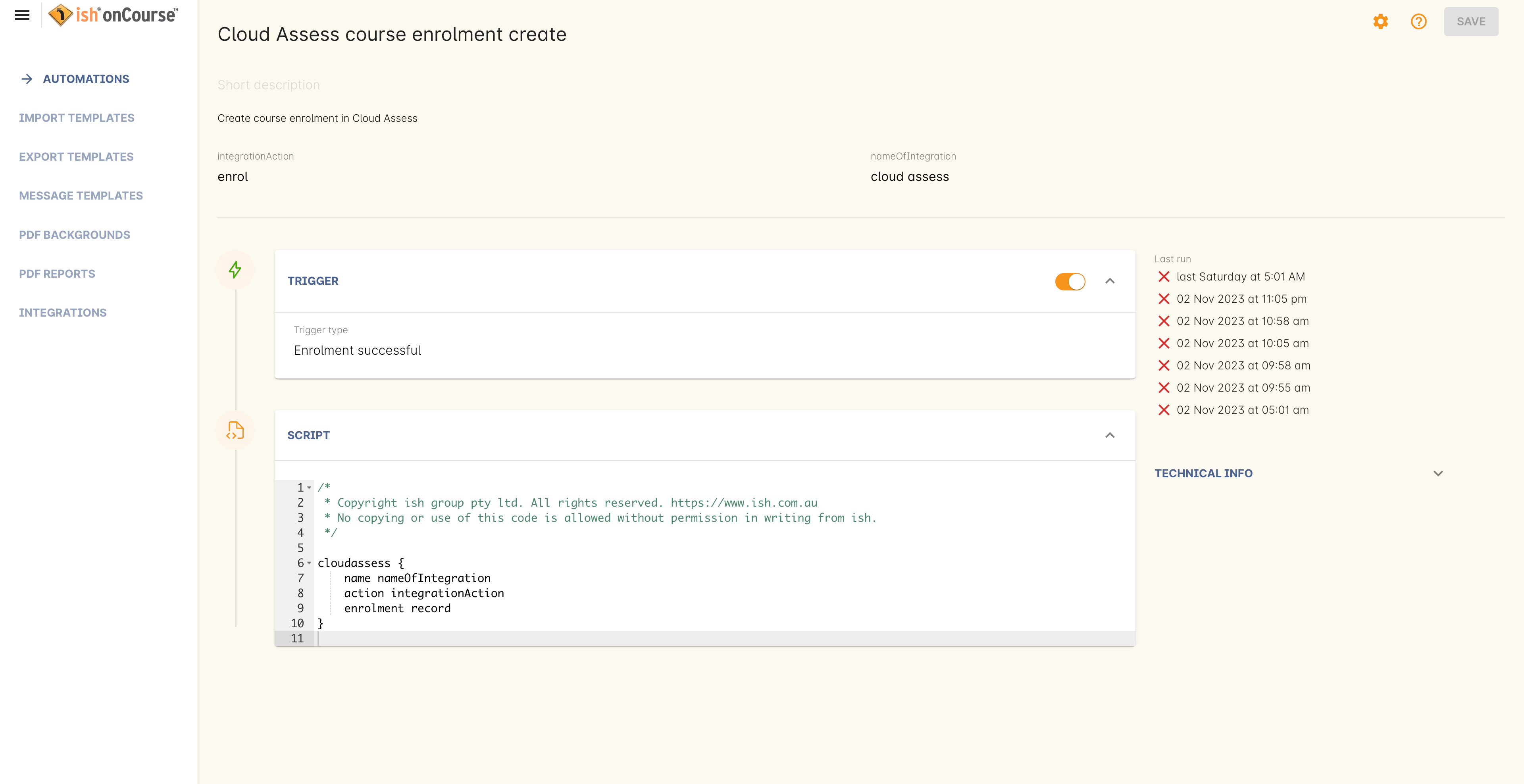Click failed icon for 11:05 pm run
1524x784 pixels.
click(1163, 299)
